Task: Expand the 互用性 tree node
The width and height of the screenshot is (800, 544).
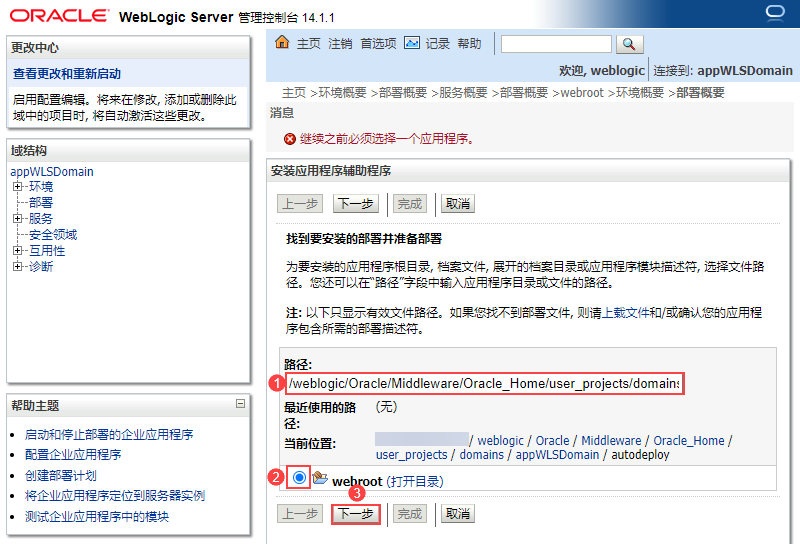Action: [17, 251]
